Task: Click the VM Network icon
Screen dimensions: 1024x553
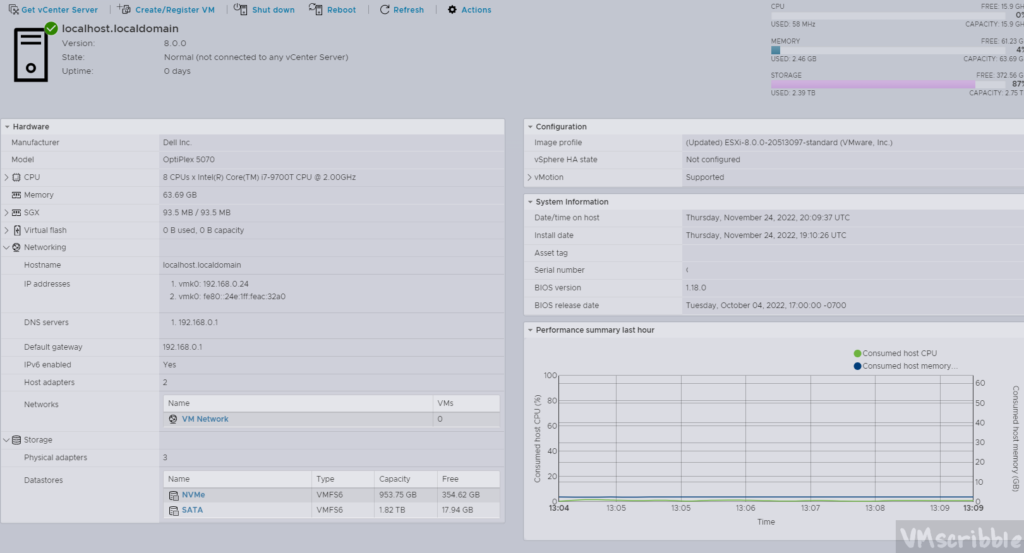Action: click(174, 419)
